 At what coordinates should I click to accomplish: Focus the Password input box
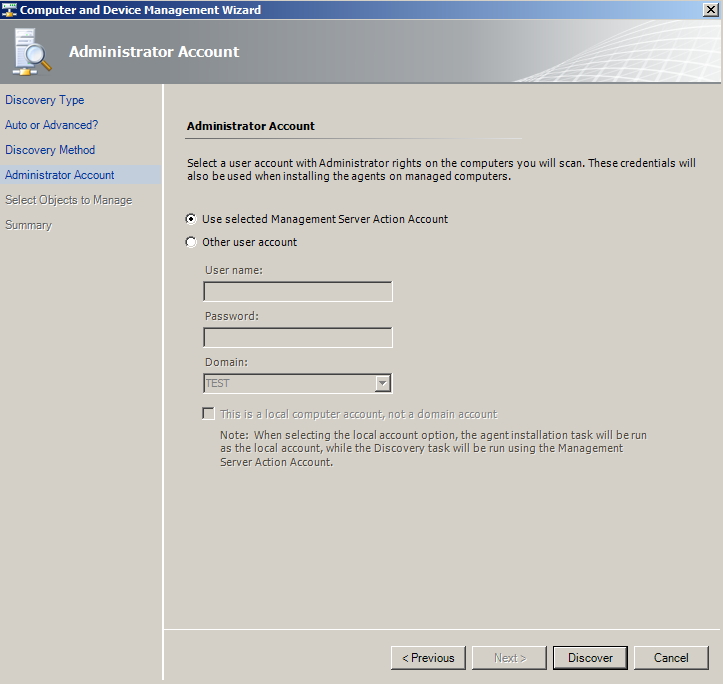coord(298,338)
